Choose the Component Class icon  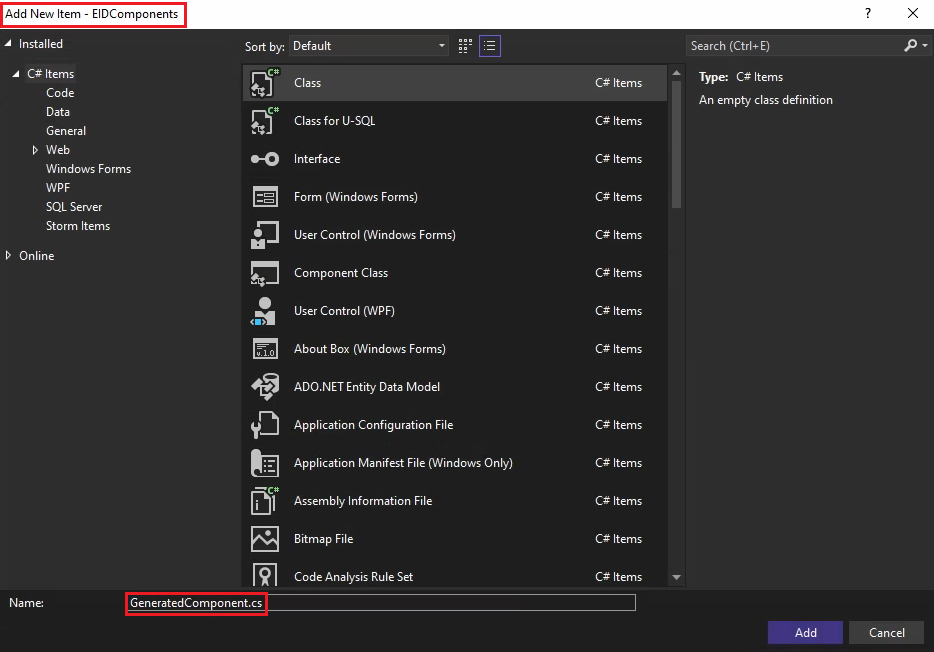click(x=264, y=273)
